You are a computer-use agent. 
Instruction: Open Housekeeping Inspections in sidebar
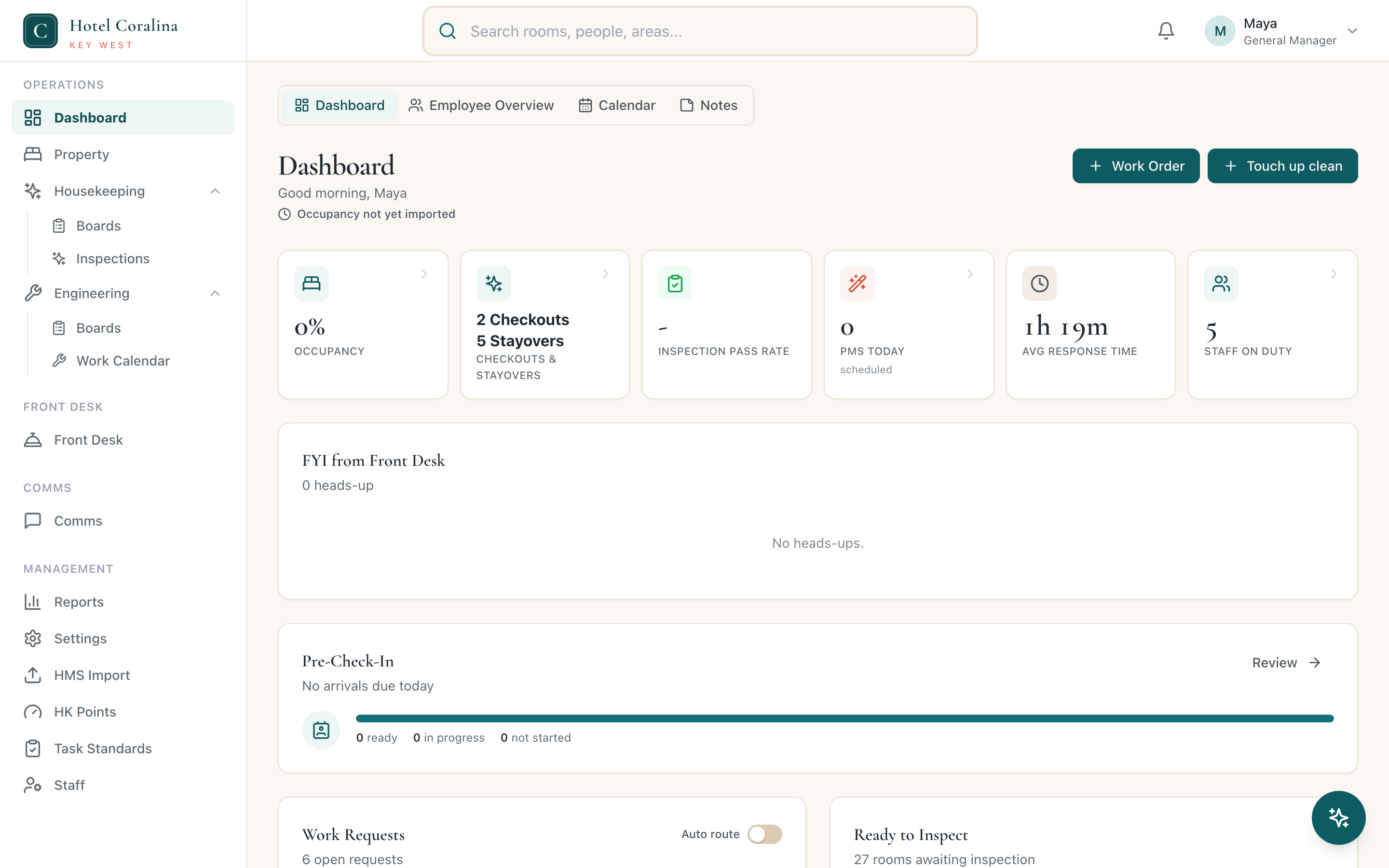coord(112,258)
